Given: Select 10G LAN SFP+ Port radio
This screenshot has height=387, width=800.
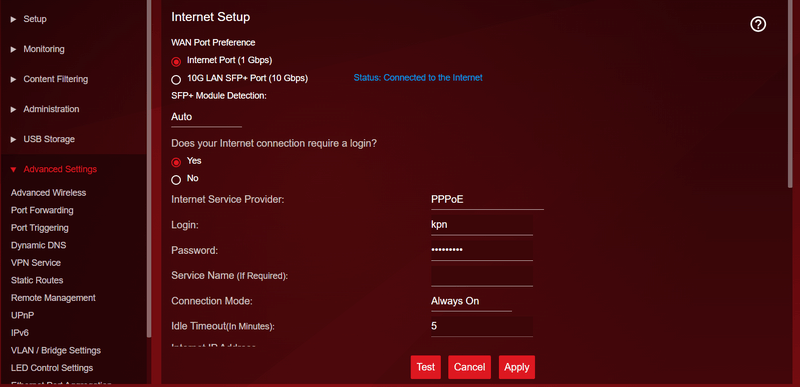Looking at the screenshot, I should pyautogui.click(x=176, y=80).
